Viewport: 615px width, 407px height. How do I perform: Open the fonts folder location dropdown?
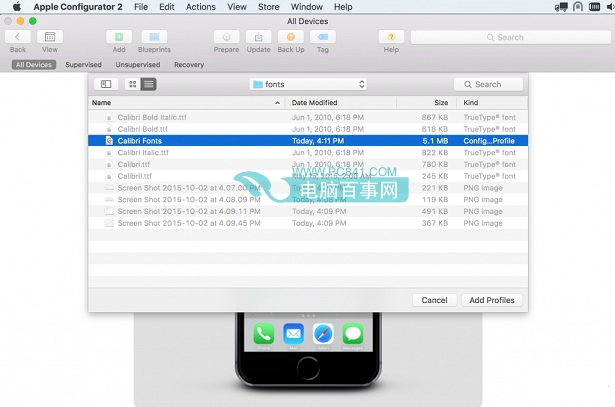pyautogui.click(x=308, y=84)
